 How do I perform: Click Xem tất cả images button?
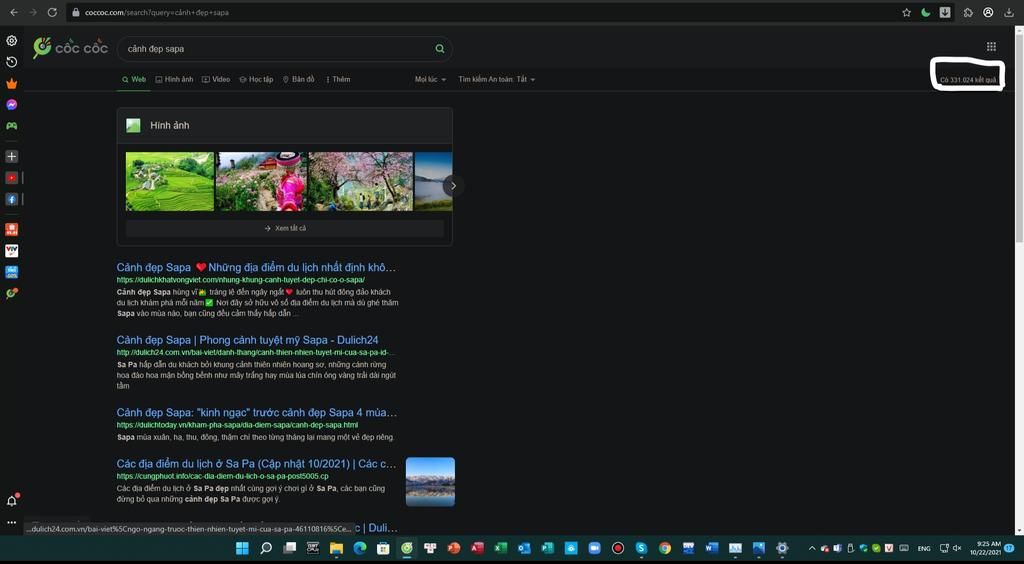(x=285, y=228)
